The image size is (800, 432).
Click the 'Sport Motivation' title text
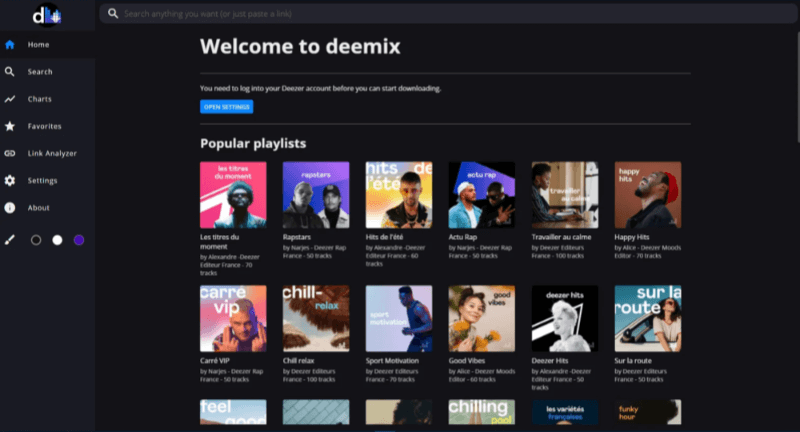[x=392, y=361]
